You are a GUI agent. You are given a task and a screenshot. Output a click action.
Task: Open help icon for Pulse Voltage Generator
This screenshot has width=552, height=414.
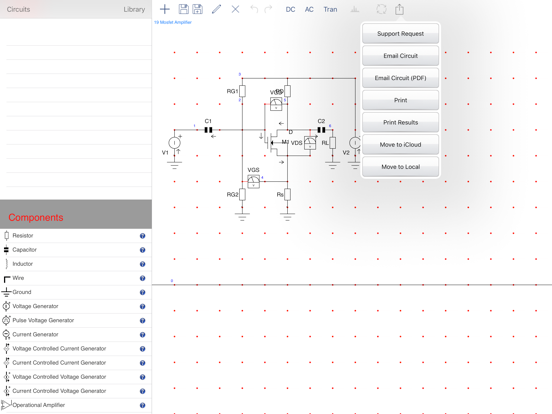tap(143, 320)
